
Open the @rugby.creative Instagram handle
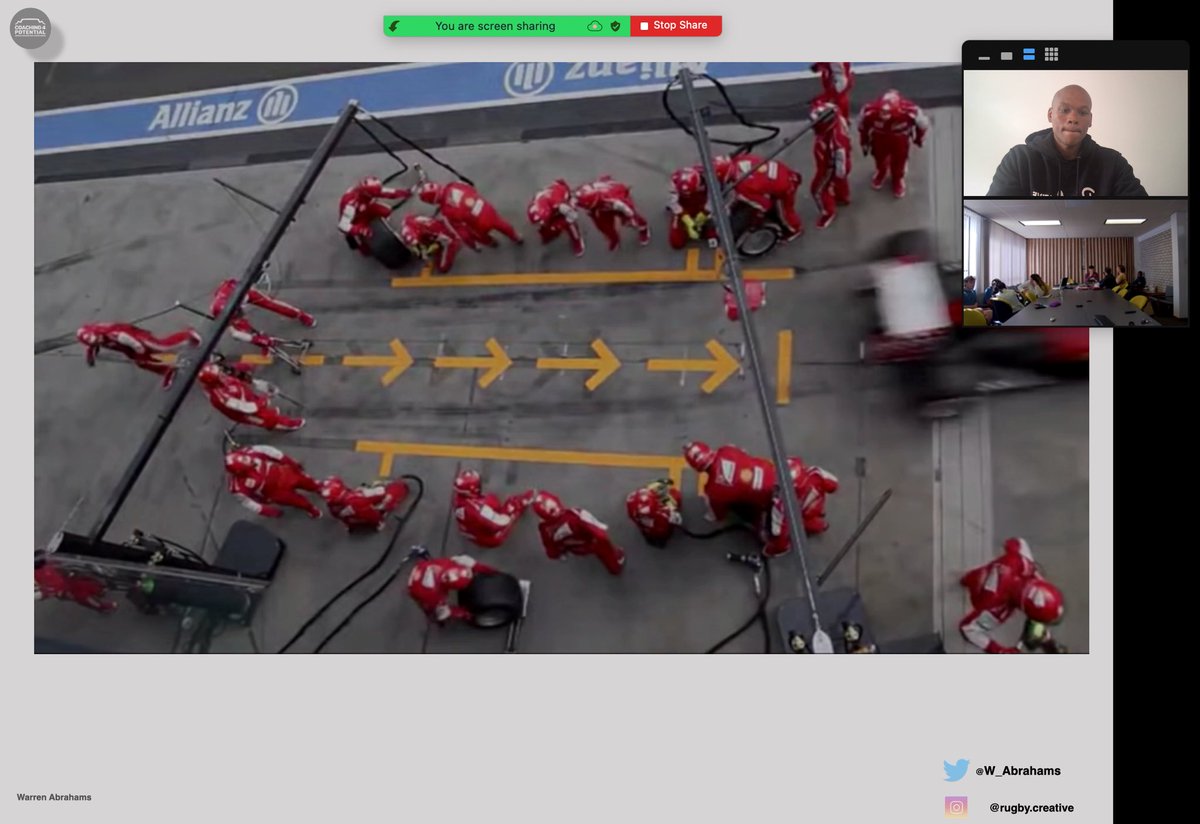[1032, 807]
